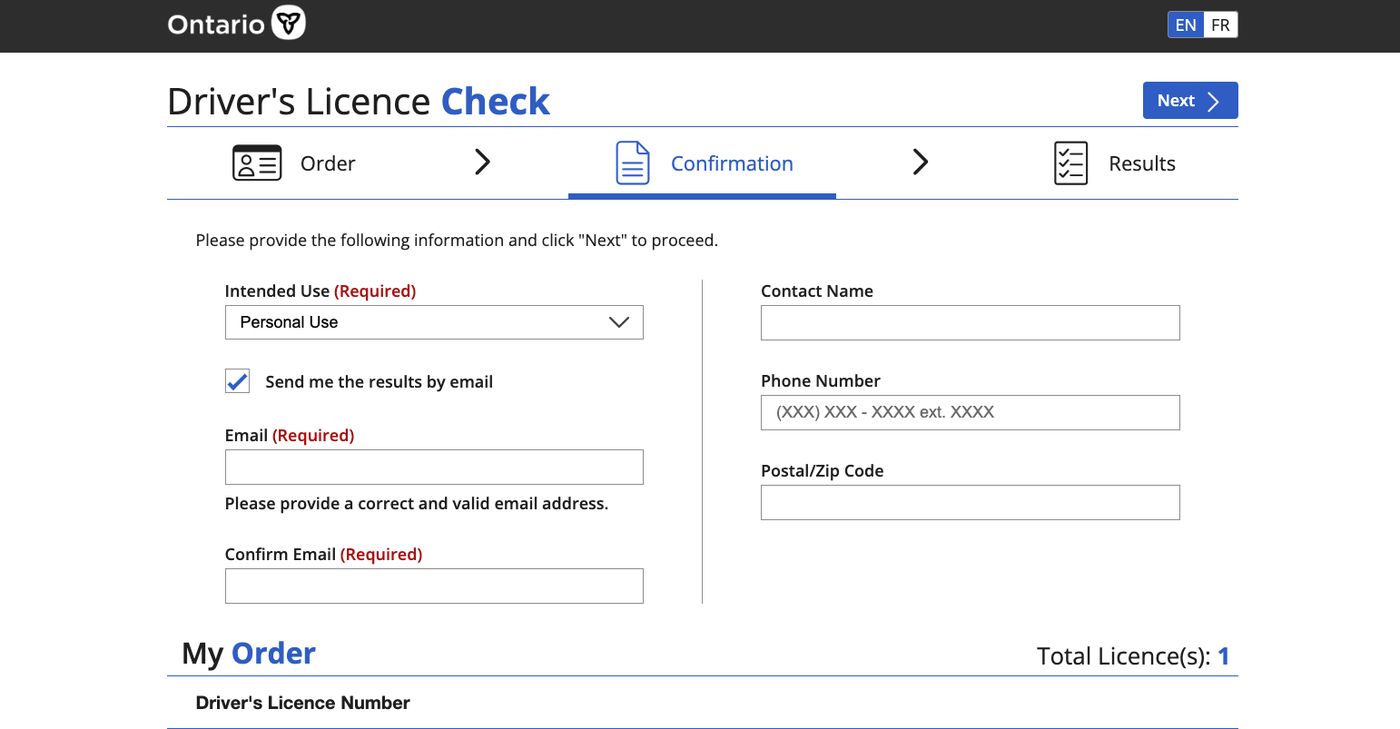Select the Confirmation step tab
This screenshot has height=729, width=1400.
(x=702, y=163)
